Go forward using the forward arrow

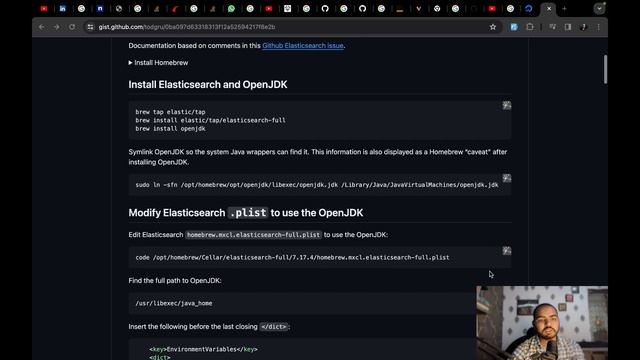(x=56, y=27)
